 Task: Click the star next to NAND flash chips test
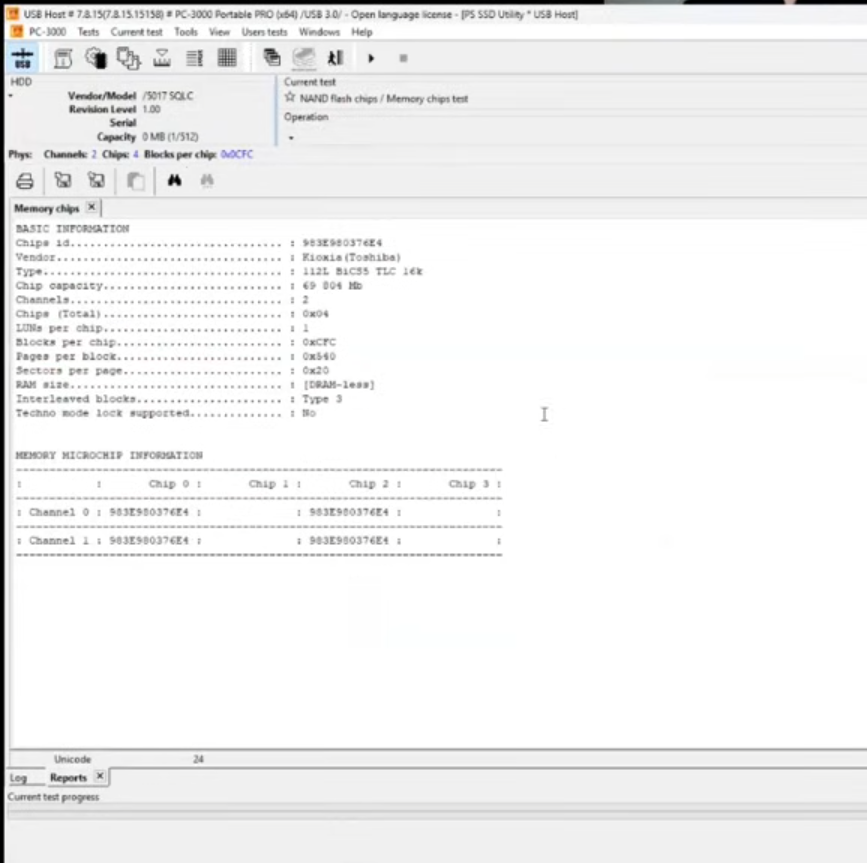pos(290,98)
